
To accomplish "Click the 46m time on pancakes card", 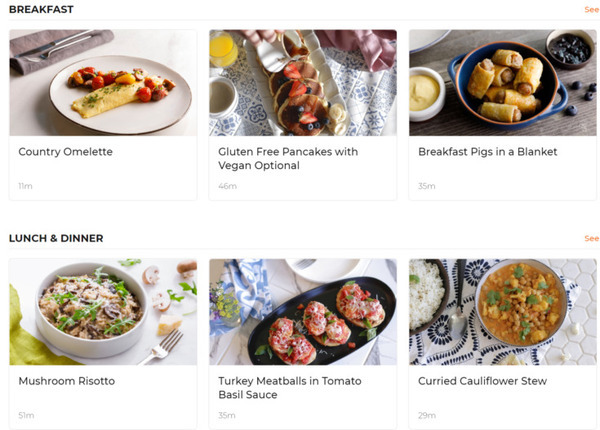I will [x=227, y=186].
